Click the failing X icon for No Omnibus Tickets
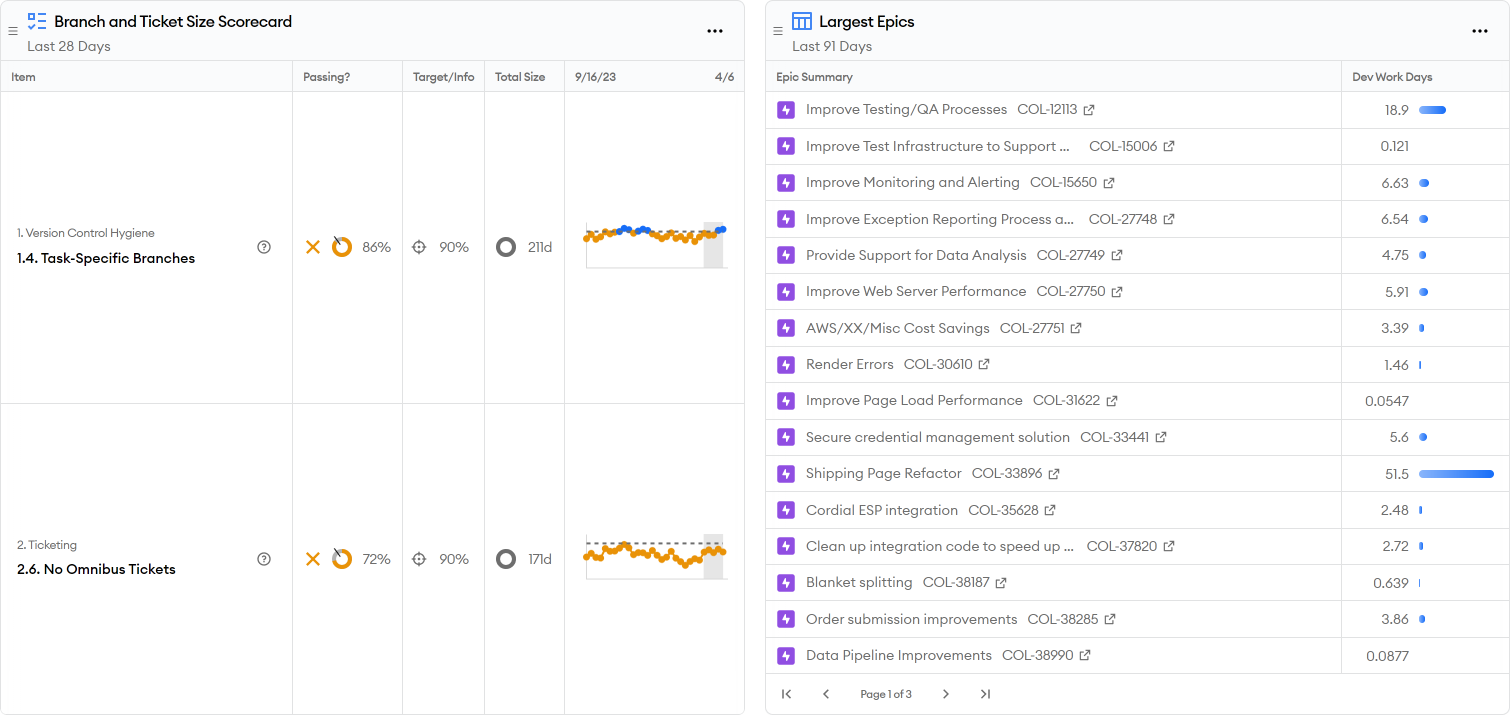 pos(313,559)
